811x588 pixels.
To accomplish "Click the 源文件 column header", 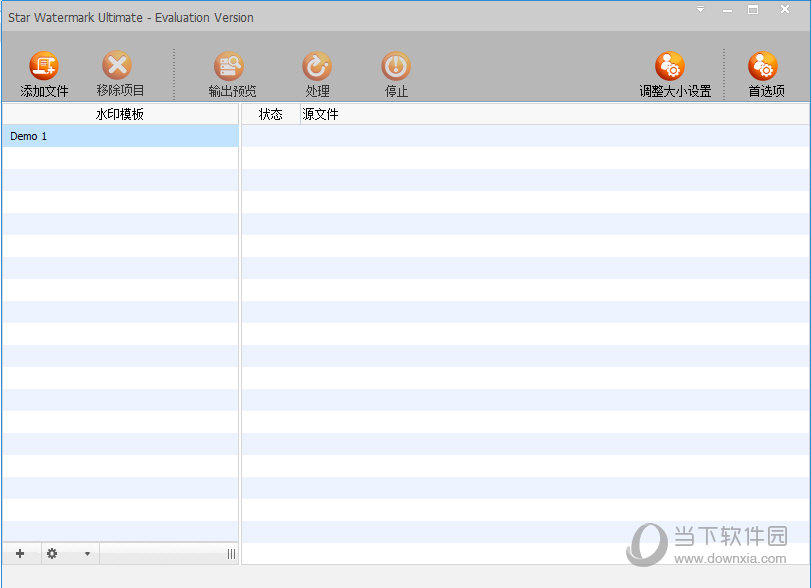I will pyautogui.click(x=555, y=114).
